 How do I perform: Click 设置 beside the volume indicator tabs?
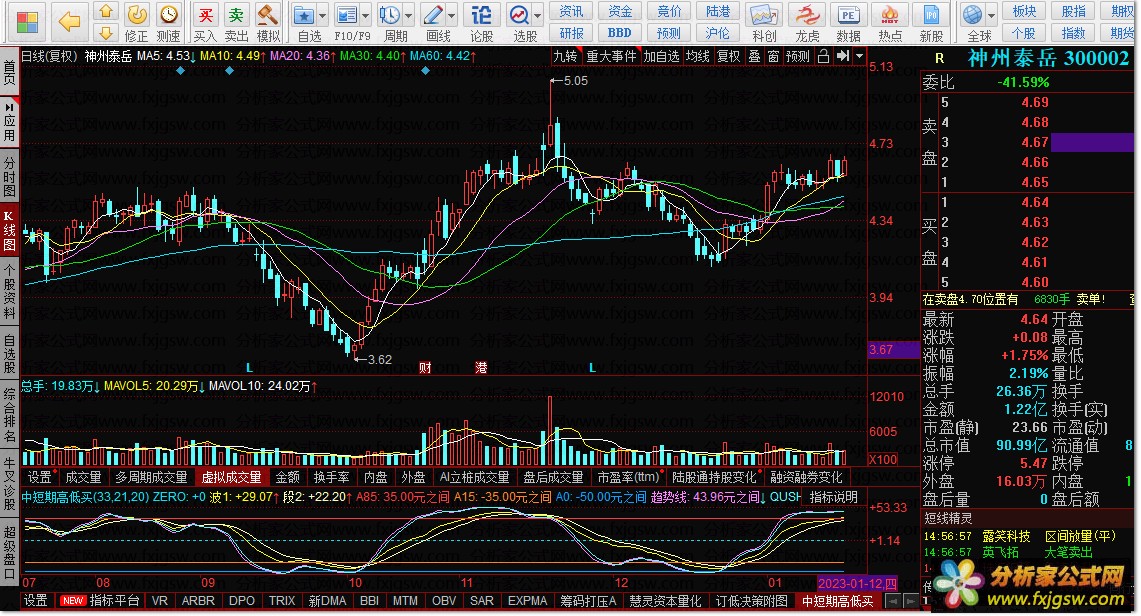pos(39,478)
